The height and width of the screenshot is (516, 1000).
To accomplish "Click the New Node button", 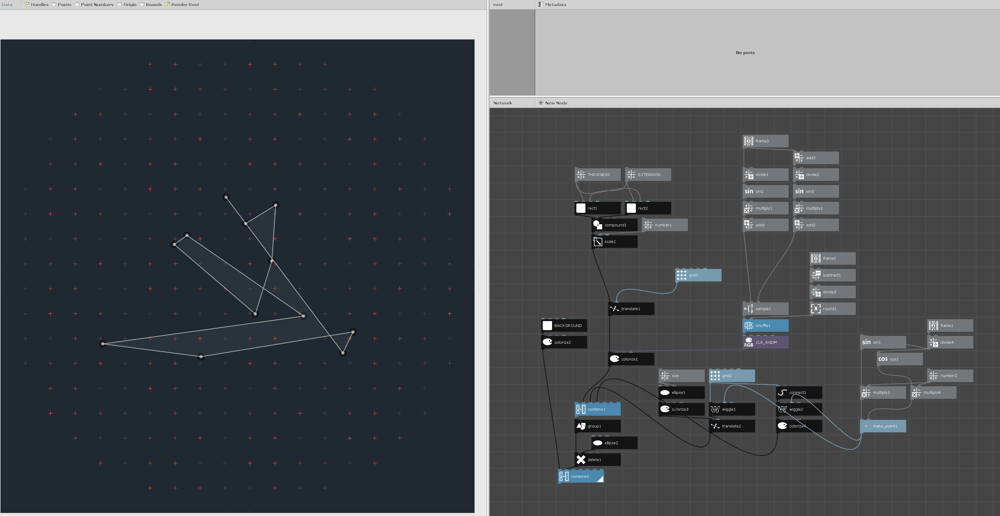I will click(x=552, y=103).
